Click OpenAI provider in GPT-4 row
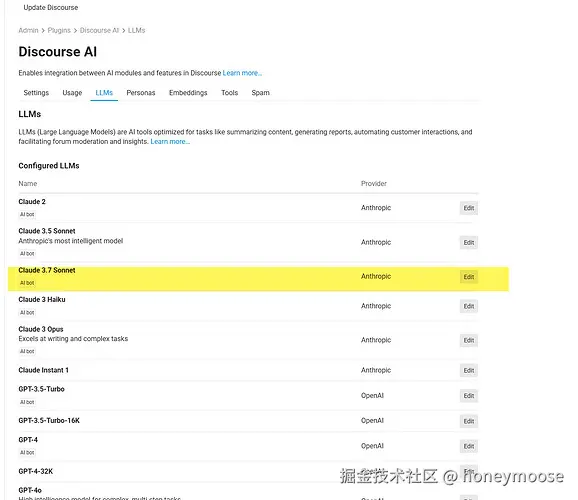 [x=372, y=446]
